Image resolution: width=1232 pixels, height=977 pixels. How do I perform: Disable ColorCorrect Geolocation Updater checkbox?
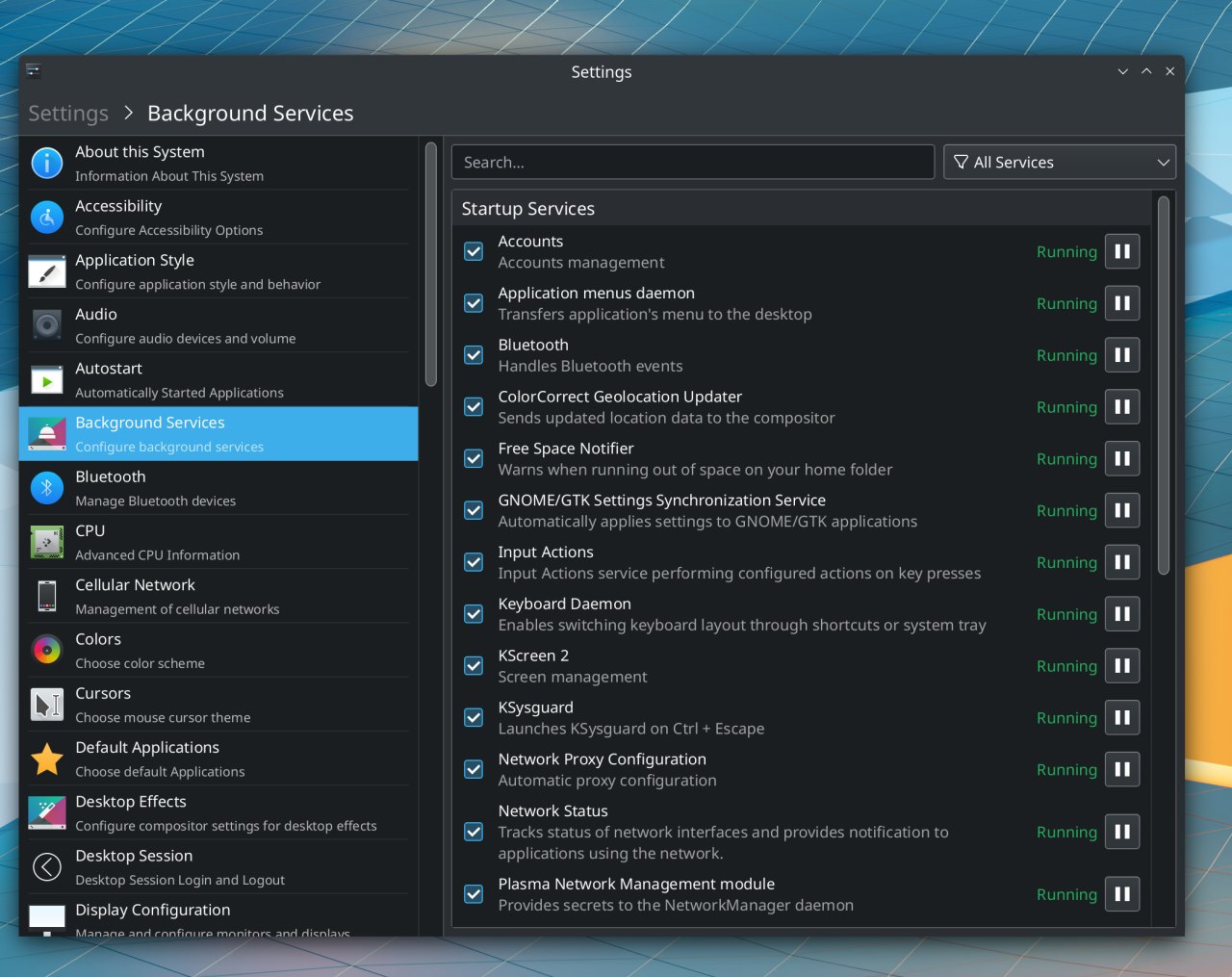(x=474, y=407)
